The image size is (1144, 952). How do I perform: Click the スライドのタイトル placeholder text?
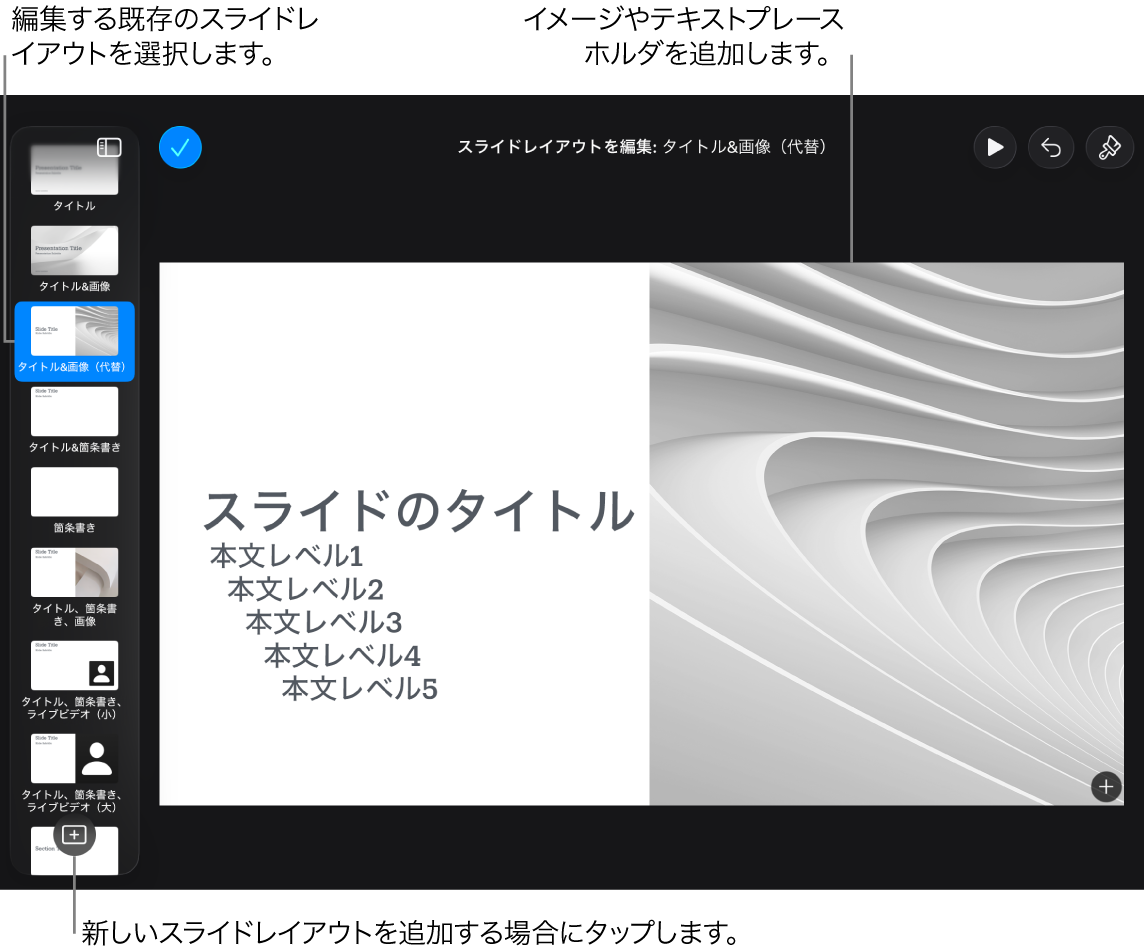[x=419, y=512]
